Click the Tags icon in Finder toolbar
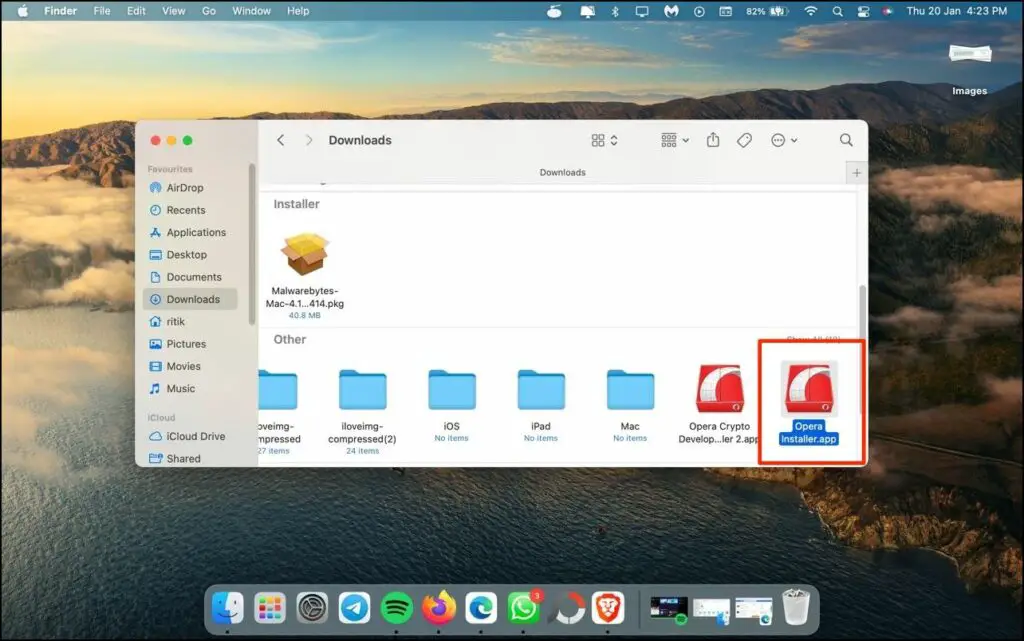The height and width of the screenshot is (641, 1024). point(744,140)
